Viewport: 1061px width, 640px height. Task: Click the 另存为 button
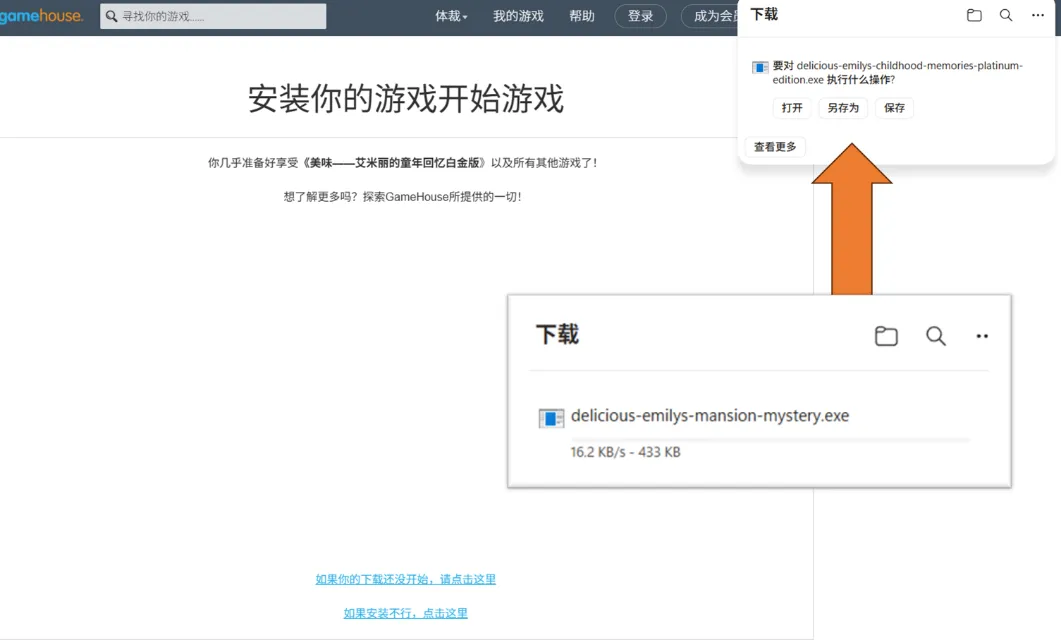(842, 108)
